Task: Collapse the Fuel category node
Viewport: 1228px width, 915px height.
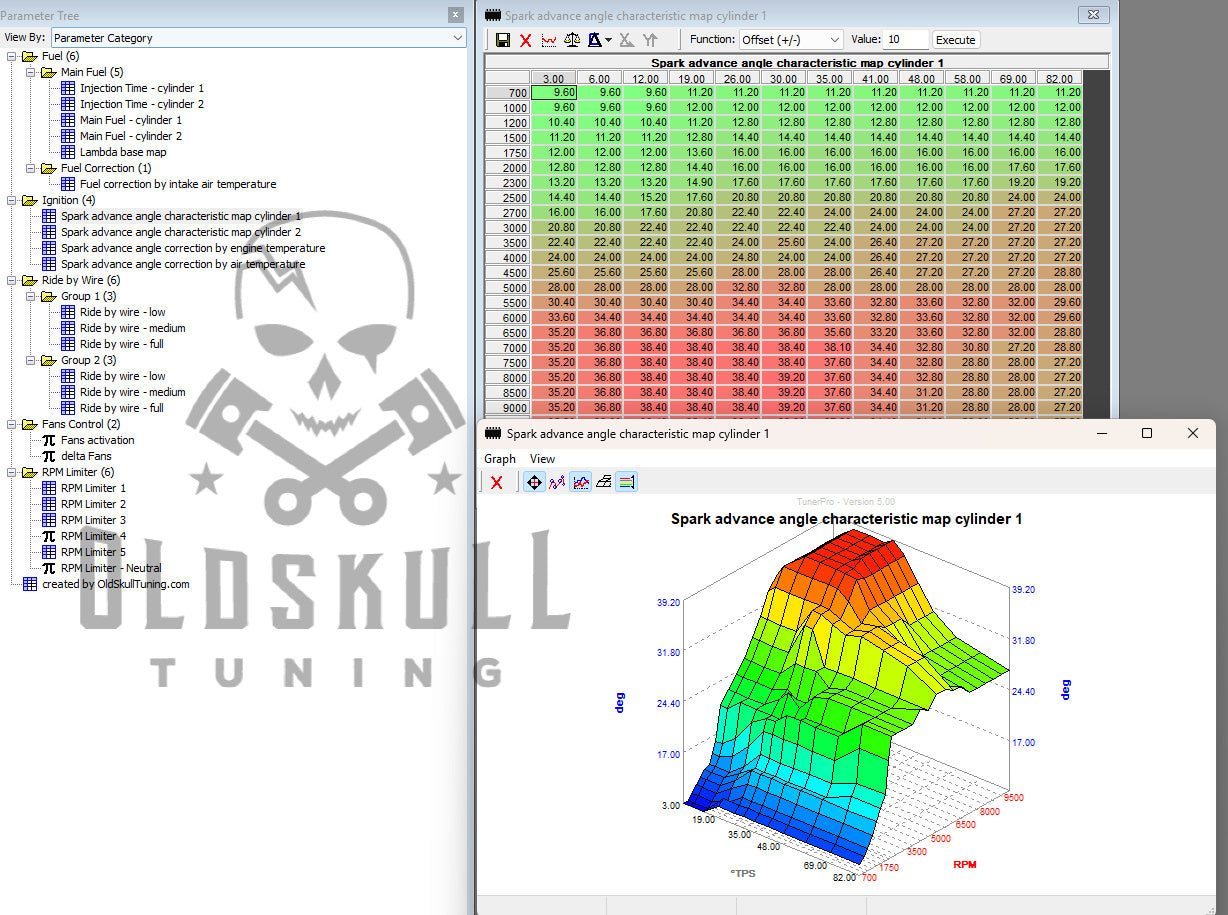Action: coord(10,56)
